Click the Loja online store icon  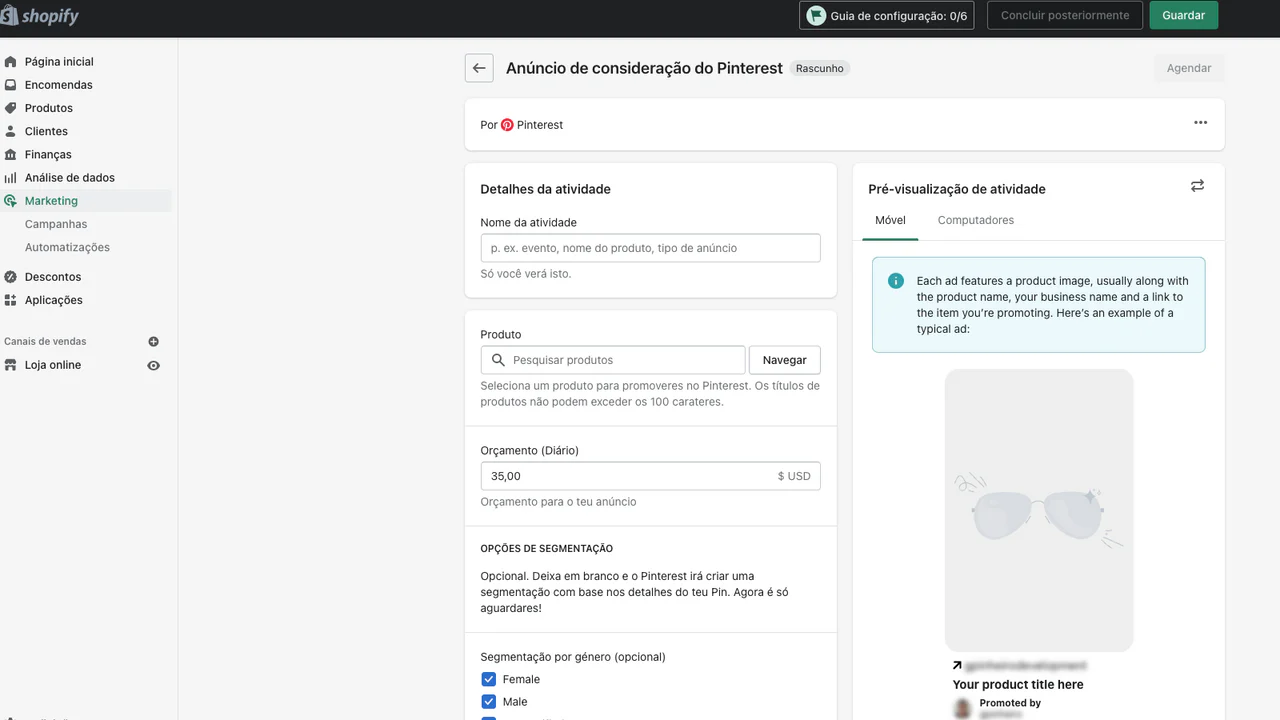[11, 365]
